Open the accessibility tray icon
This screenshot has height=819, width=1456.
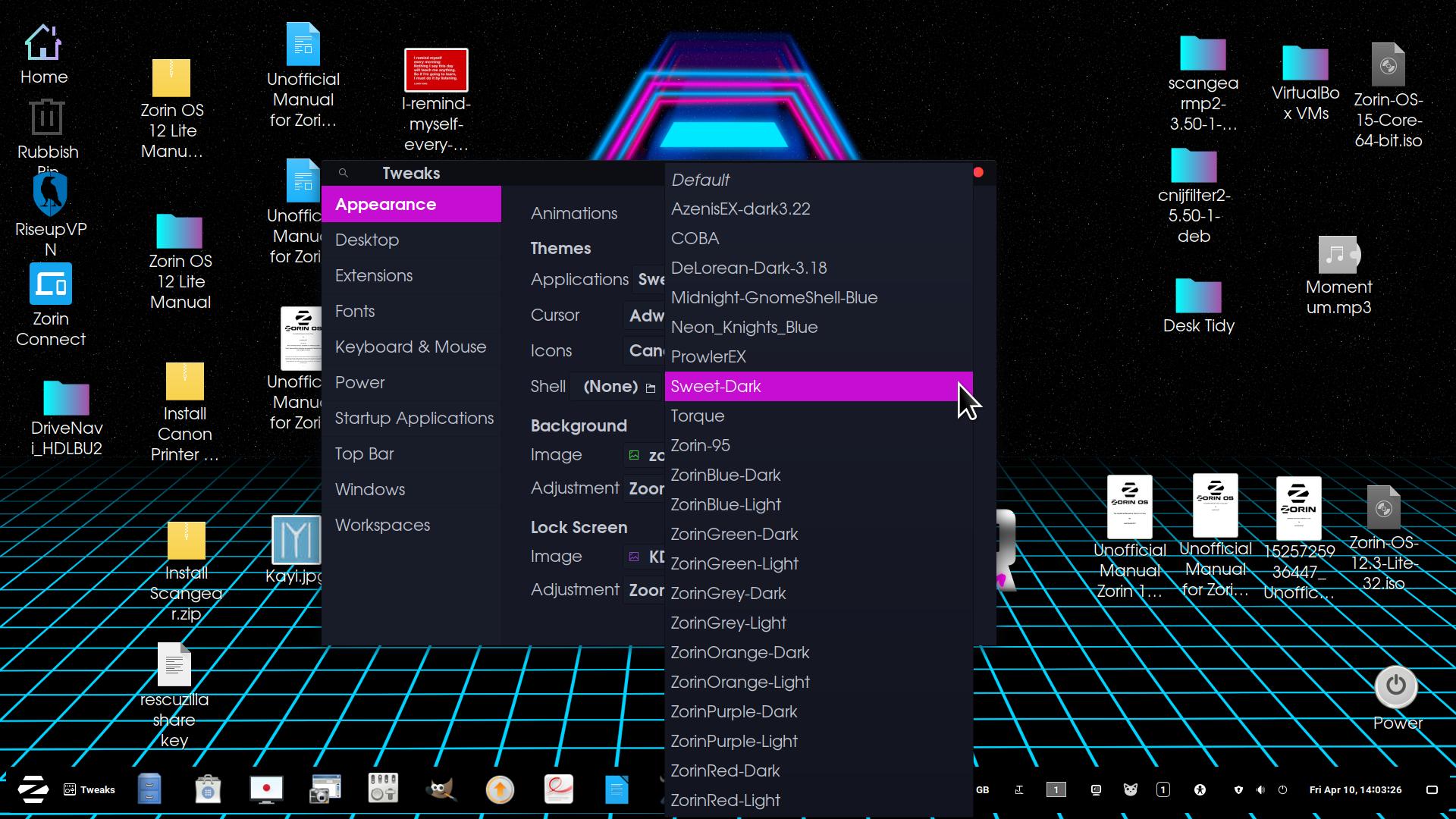(x=1200, y=789)
